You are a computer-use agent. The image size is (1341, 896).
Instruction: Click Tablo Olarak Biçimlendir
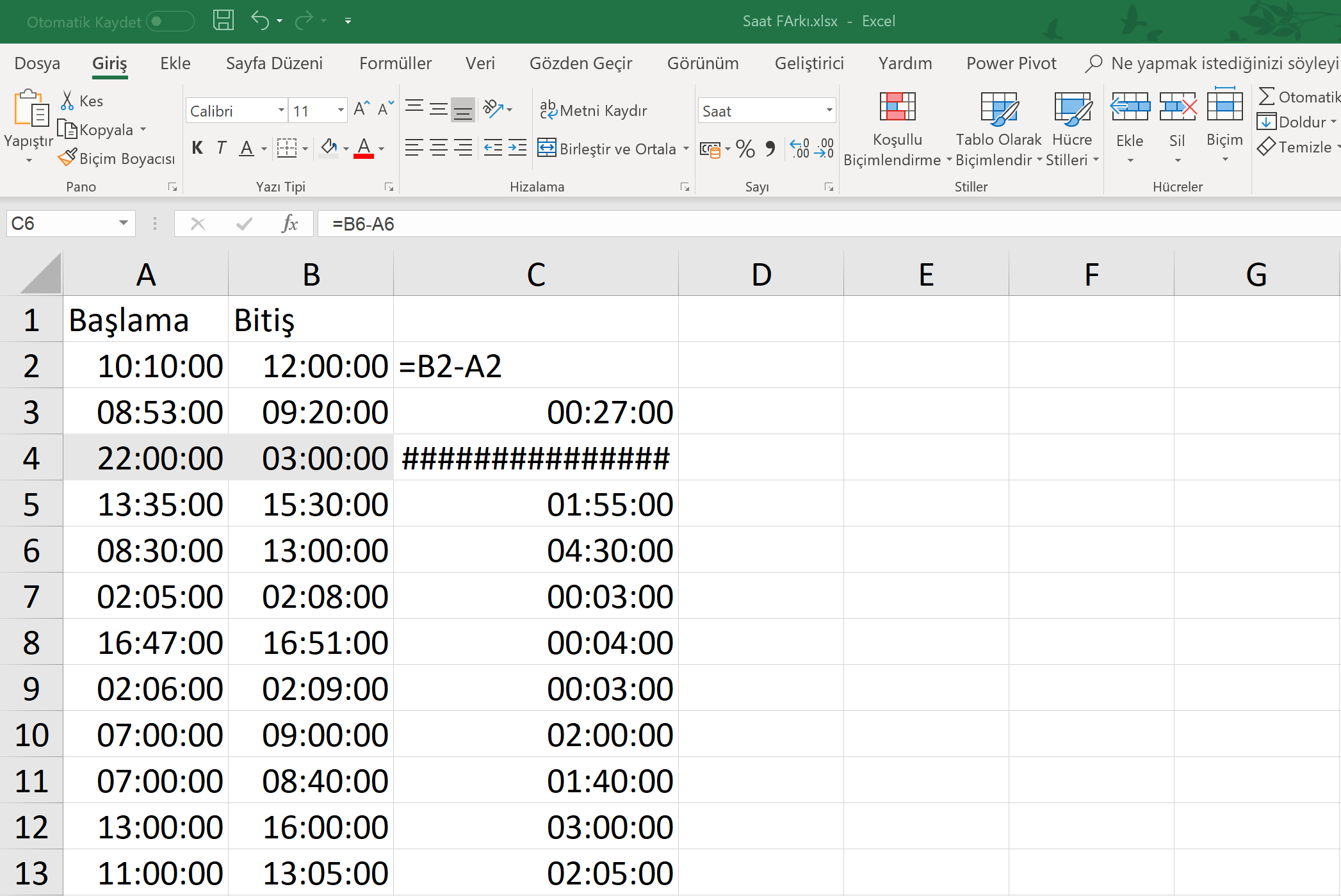[x=998, y=128]
